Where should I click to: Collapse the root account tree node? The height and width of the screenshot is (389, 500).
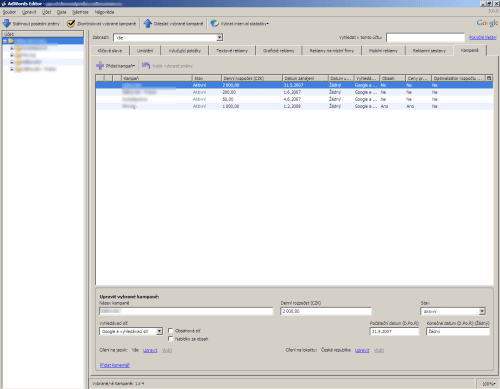5,41
